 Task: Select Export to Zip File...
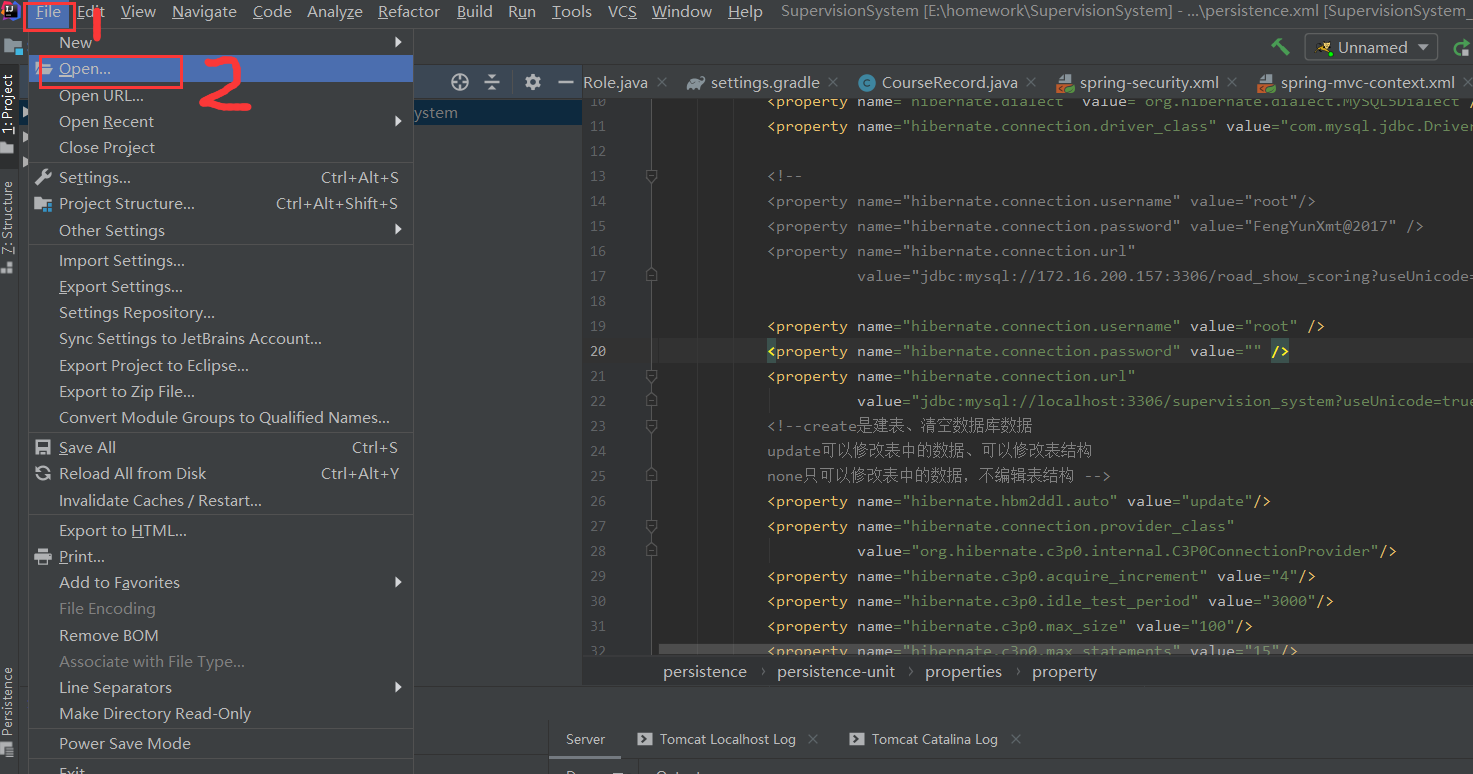coord(221,391)
